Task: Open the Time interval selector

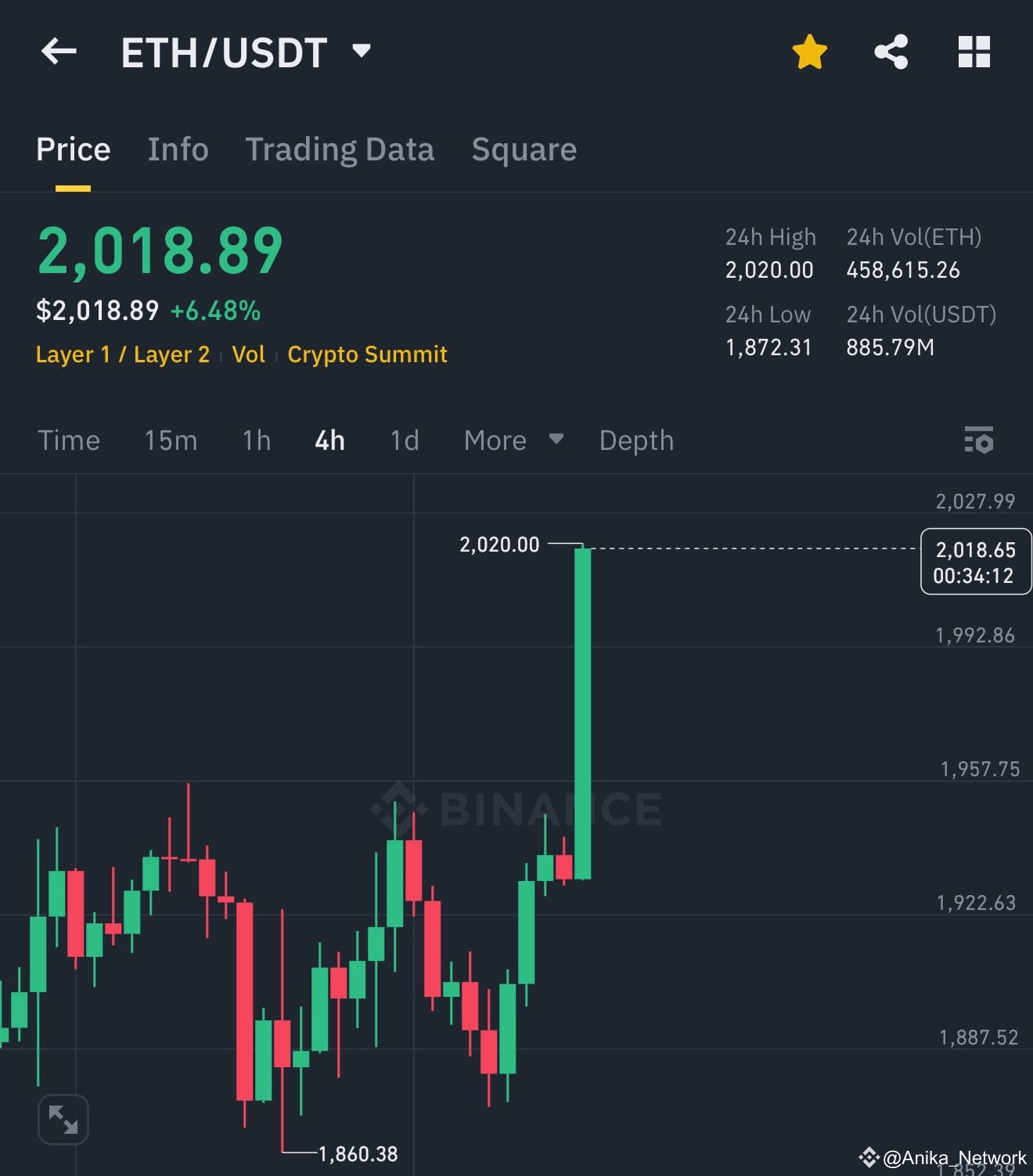Action: coord(69,441)
